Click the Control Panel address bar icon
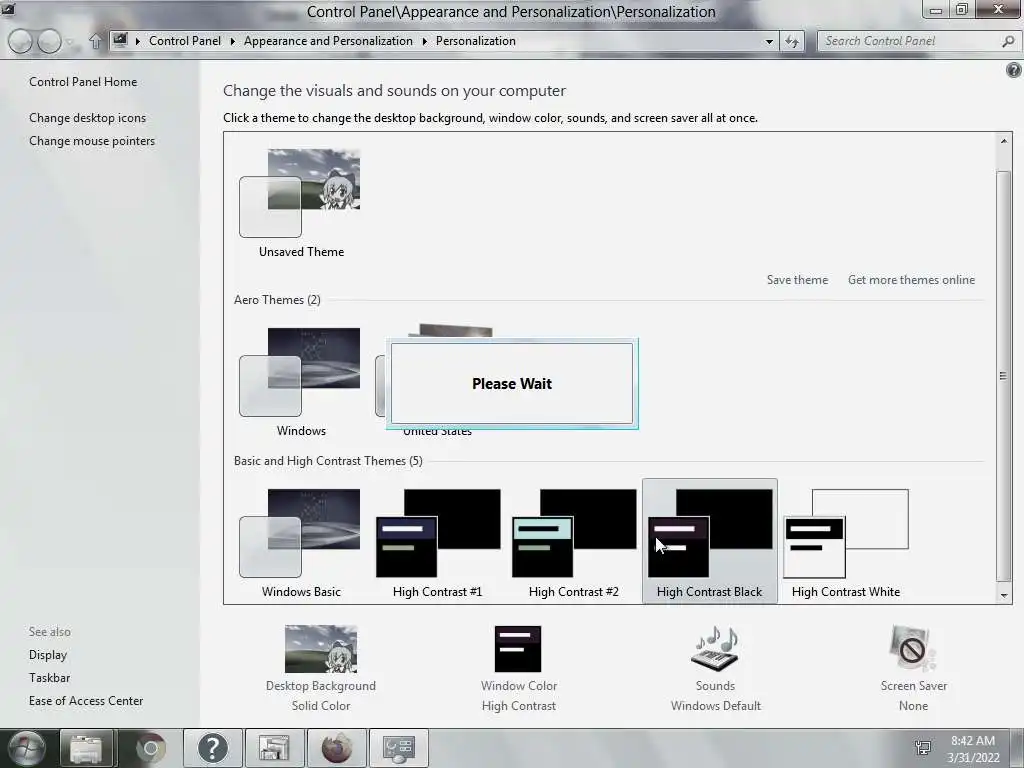Viewport: 1024px width, 768px height. tap(120, 40)
